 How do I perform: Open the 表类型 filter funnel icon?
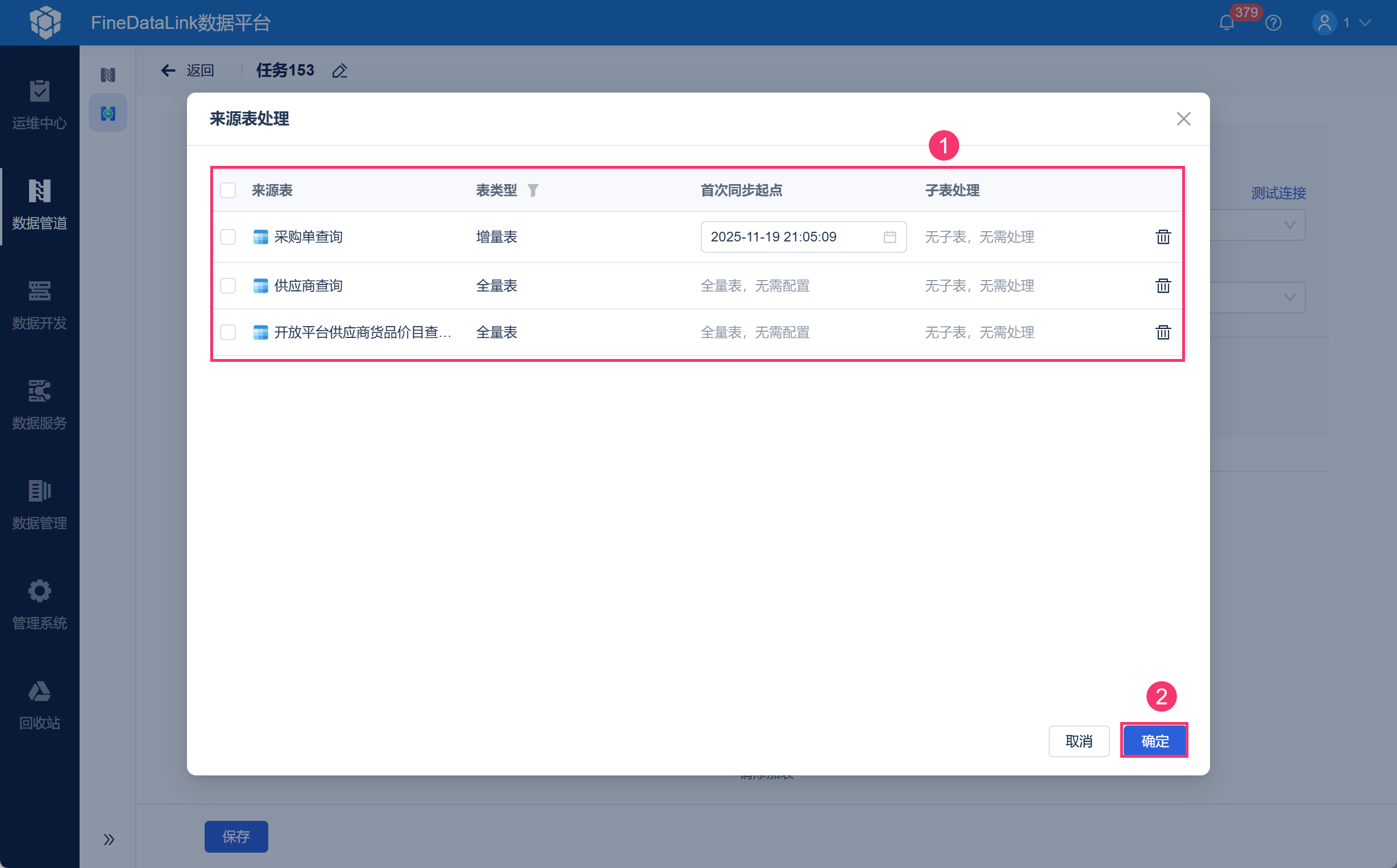click(533, 190)
